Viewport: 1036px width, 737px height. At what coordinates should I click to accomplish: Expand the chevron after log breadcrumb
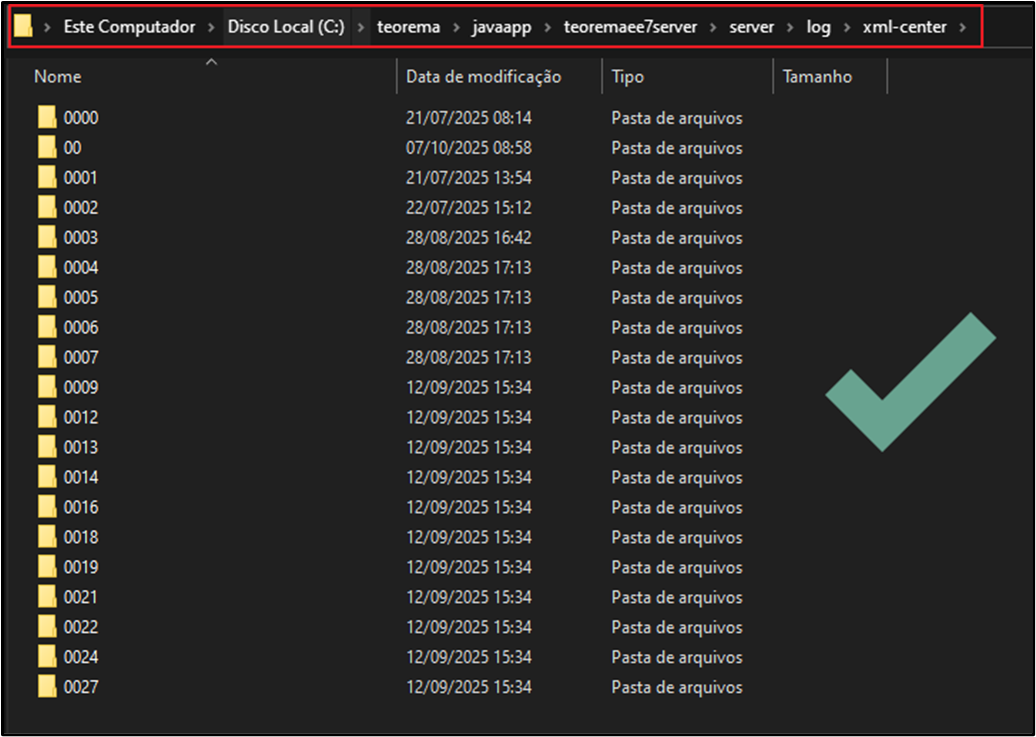(x=846, y=27)
